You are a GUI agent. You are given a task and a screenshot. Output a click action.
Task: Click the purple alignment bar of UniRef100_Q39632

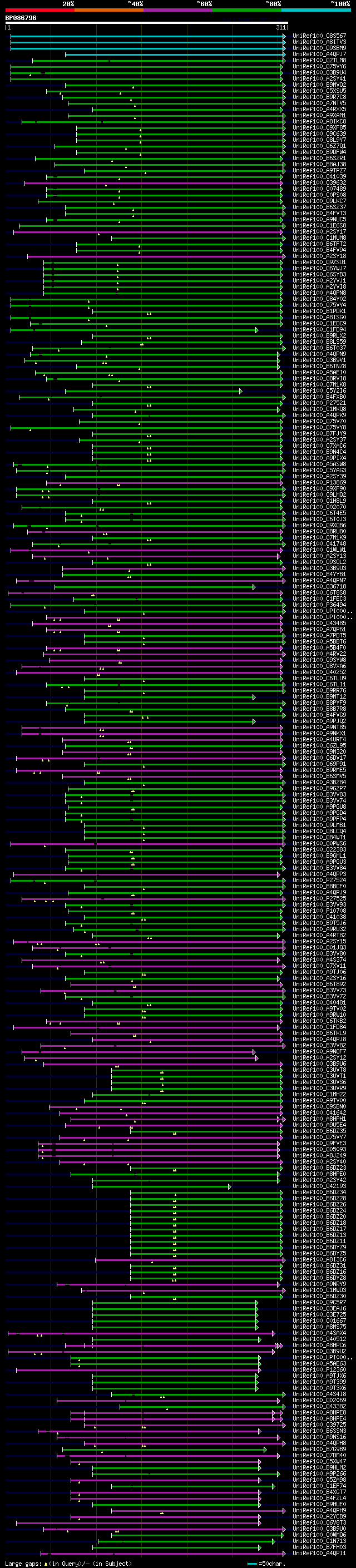point(154,182)
